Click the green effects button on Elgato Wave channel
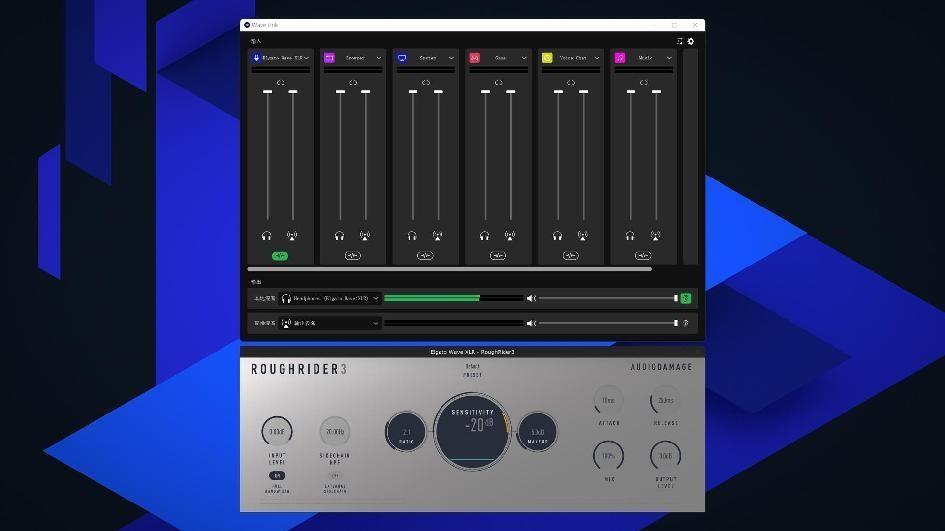945x531 pixels. (x=280, y=256)
